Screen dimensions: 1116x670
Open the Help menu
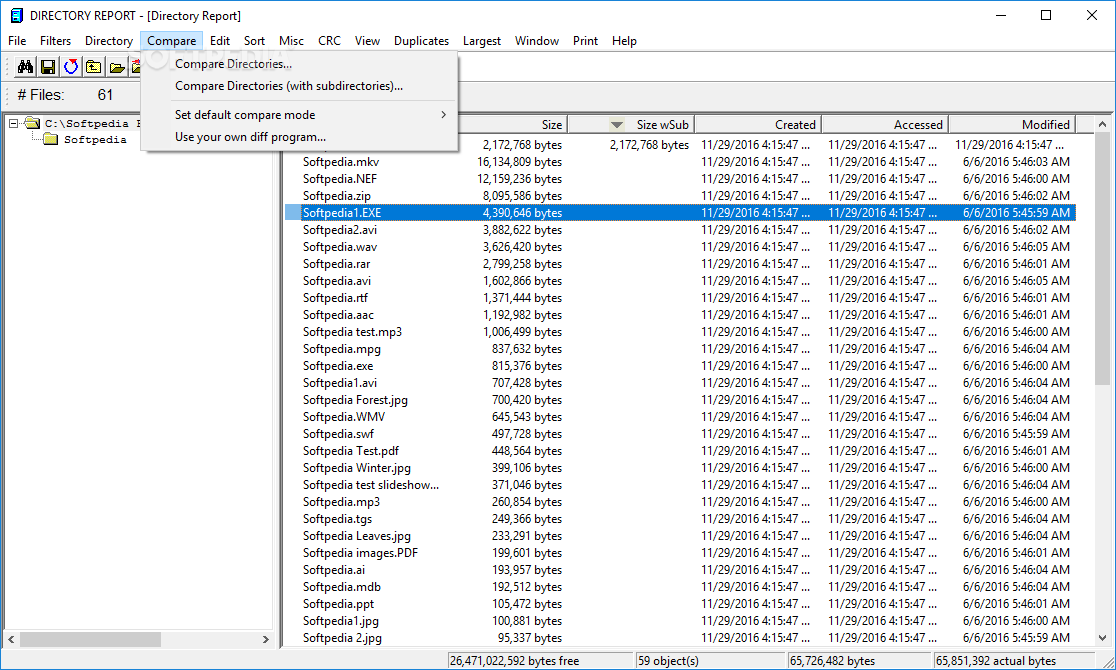point(624,41)
